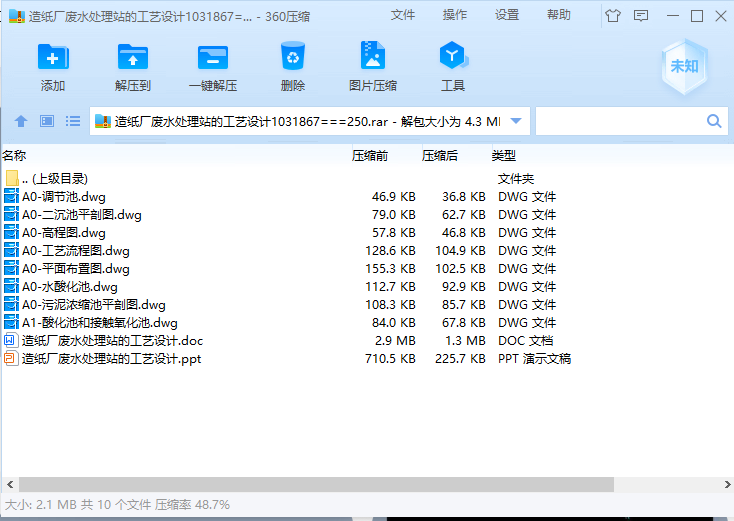The height and width of the screenshot is (521, 734).
Task: Click the search magnifier icon
Action: point(714,121)
